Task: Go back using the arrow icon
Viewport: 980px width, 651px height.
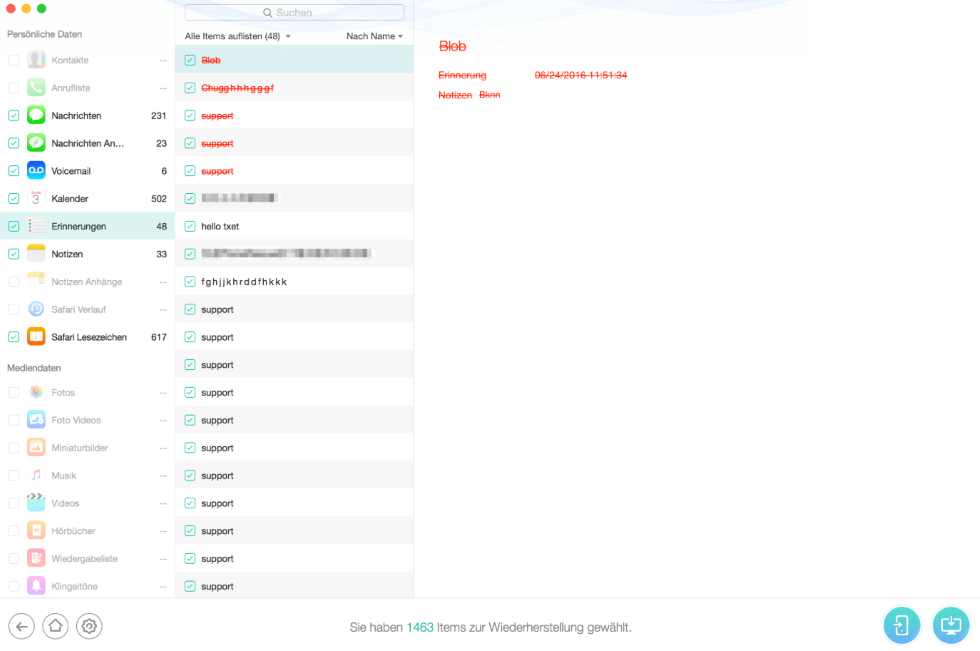Action: point(21,626)
